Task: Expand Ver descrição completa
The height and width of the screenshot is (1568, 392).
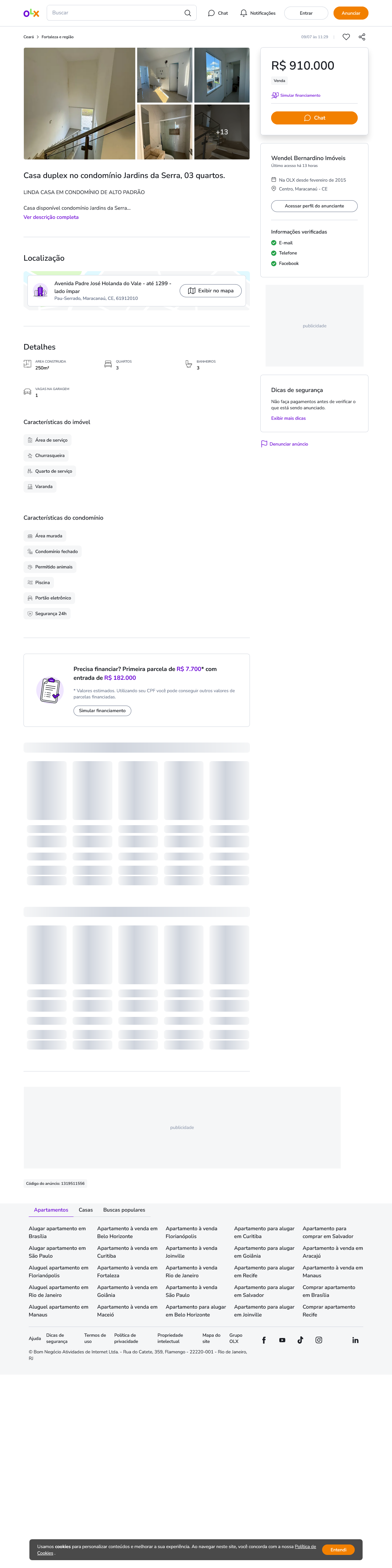Action: click(51, 217)
